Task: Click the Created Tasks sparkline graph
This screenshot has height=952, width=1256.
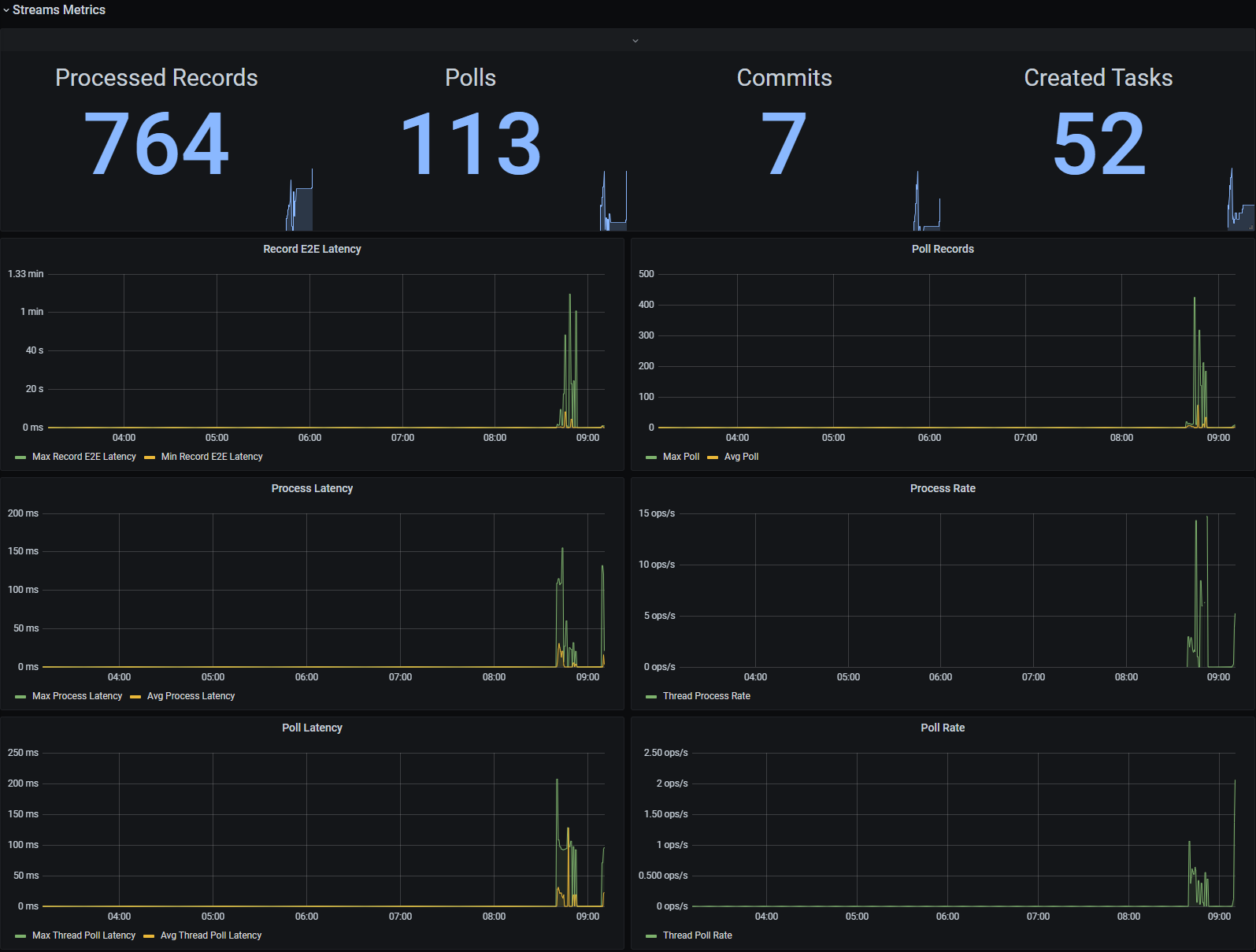Action: coord(1241,199)
